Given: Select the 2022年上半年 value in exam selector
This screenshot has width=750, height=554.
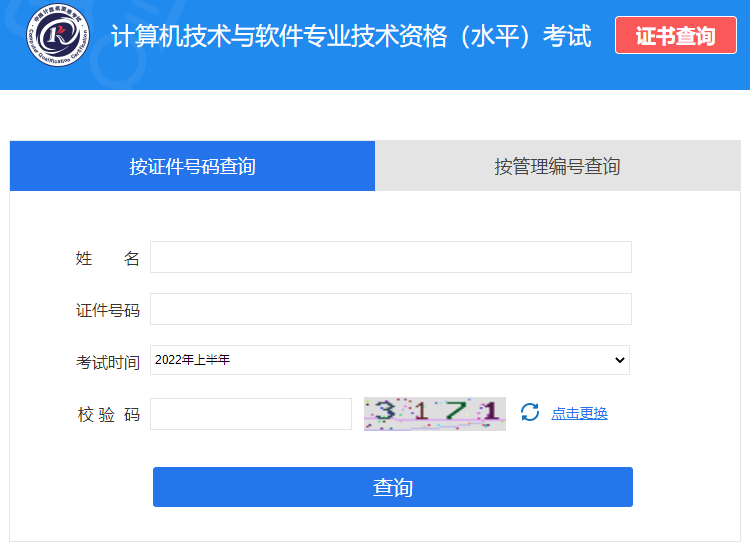Looking at the screenshot, I should (193, 360).
